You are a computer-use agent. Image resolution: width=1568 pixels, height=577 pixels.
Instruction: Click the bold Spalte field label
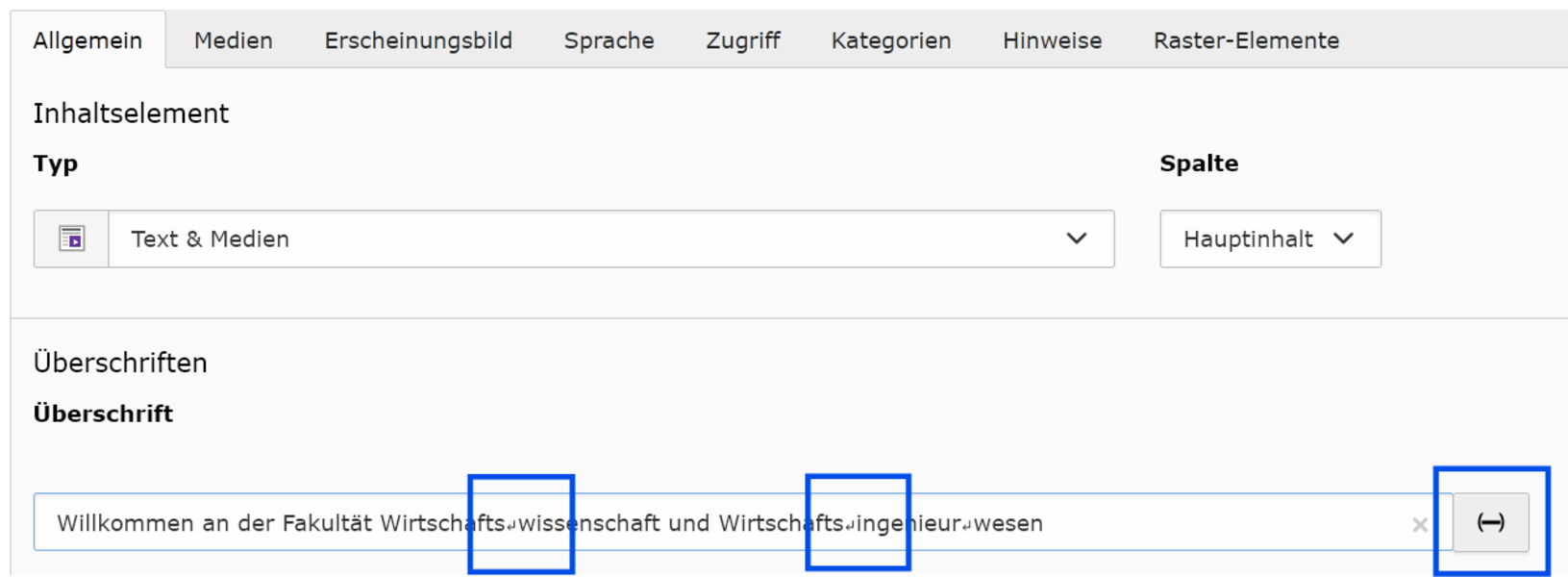click(1199, 163)
